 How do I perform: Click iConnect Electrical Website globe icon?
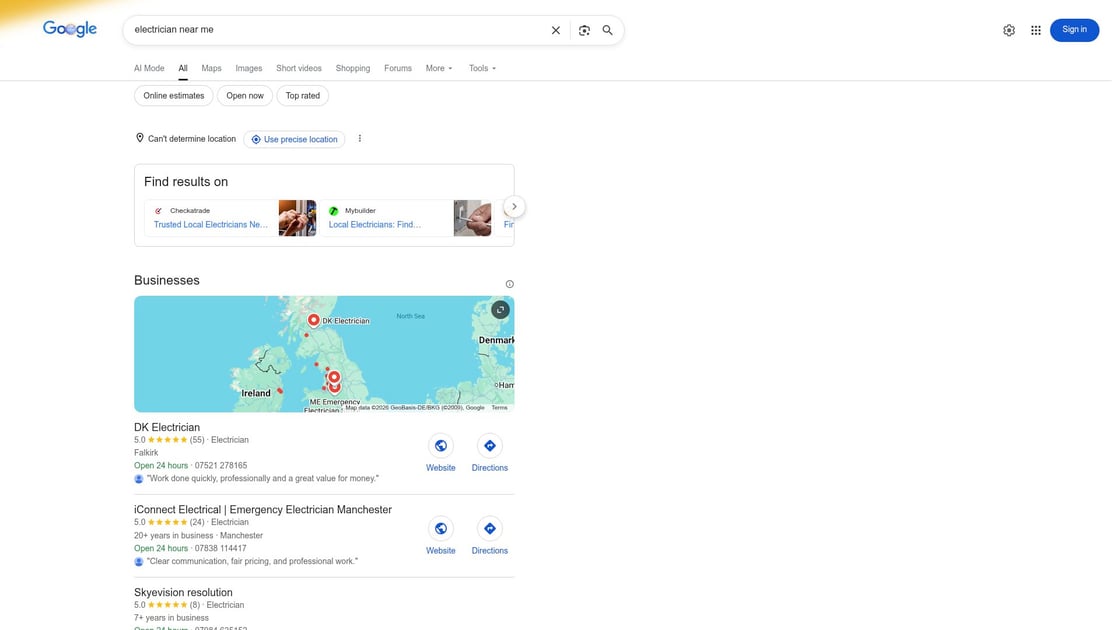point(441,529)
